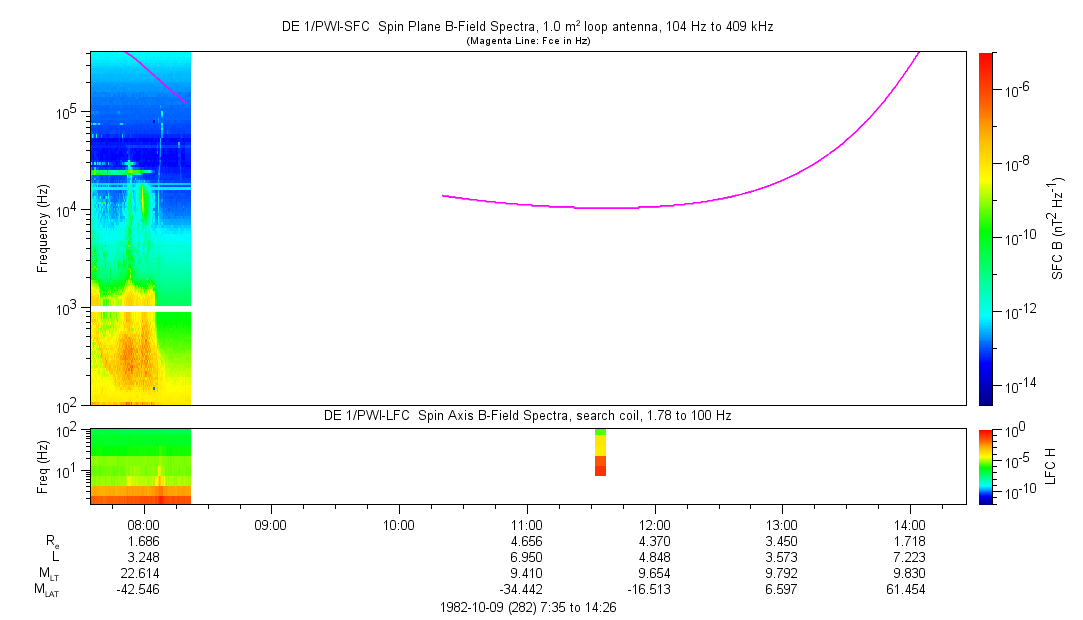Click the MLAT value 61.454
This screenshot has height=620, width=1083.
[x=905, y=590]
